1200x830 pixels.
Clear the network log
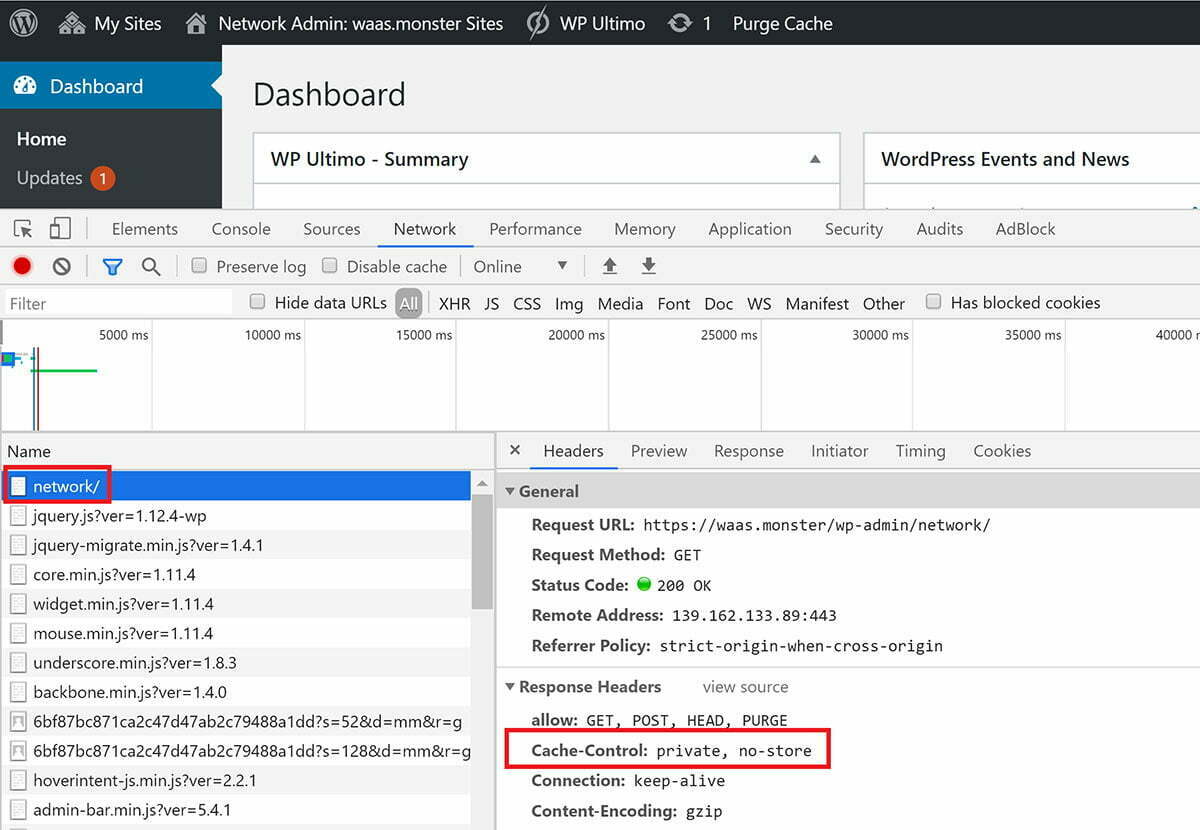(x=62, y=266)
